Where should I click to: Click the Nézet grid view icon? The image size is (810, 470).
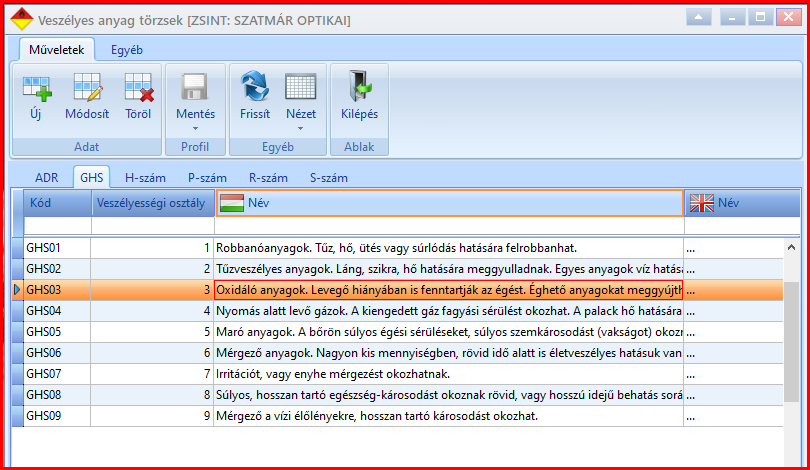(301, 87)
